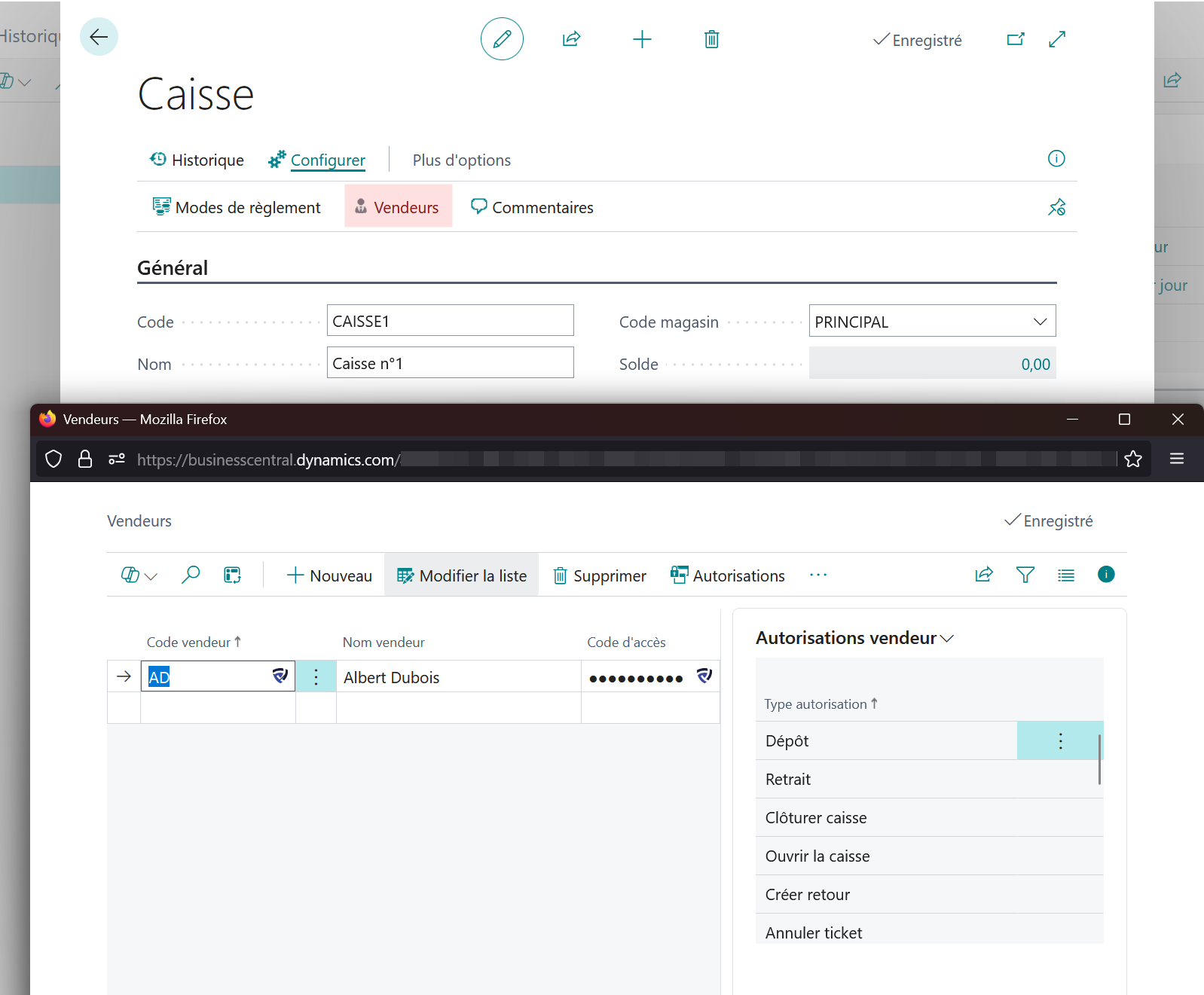The height and width of the screenshot is (995, 1204).
Task: Toggle the pin action bar icon
Action: (x=1056, y=207)
